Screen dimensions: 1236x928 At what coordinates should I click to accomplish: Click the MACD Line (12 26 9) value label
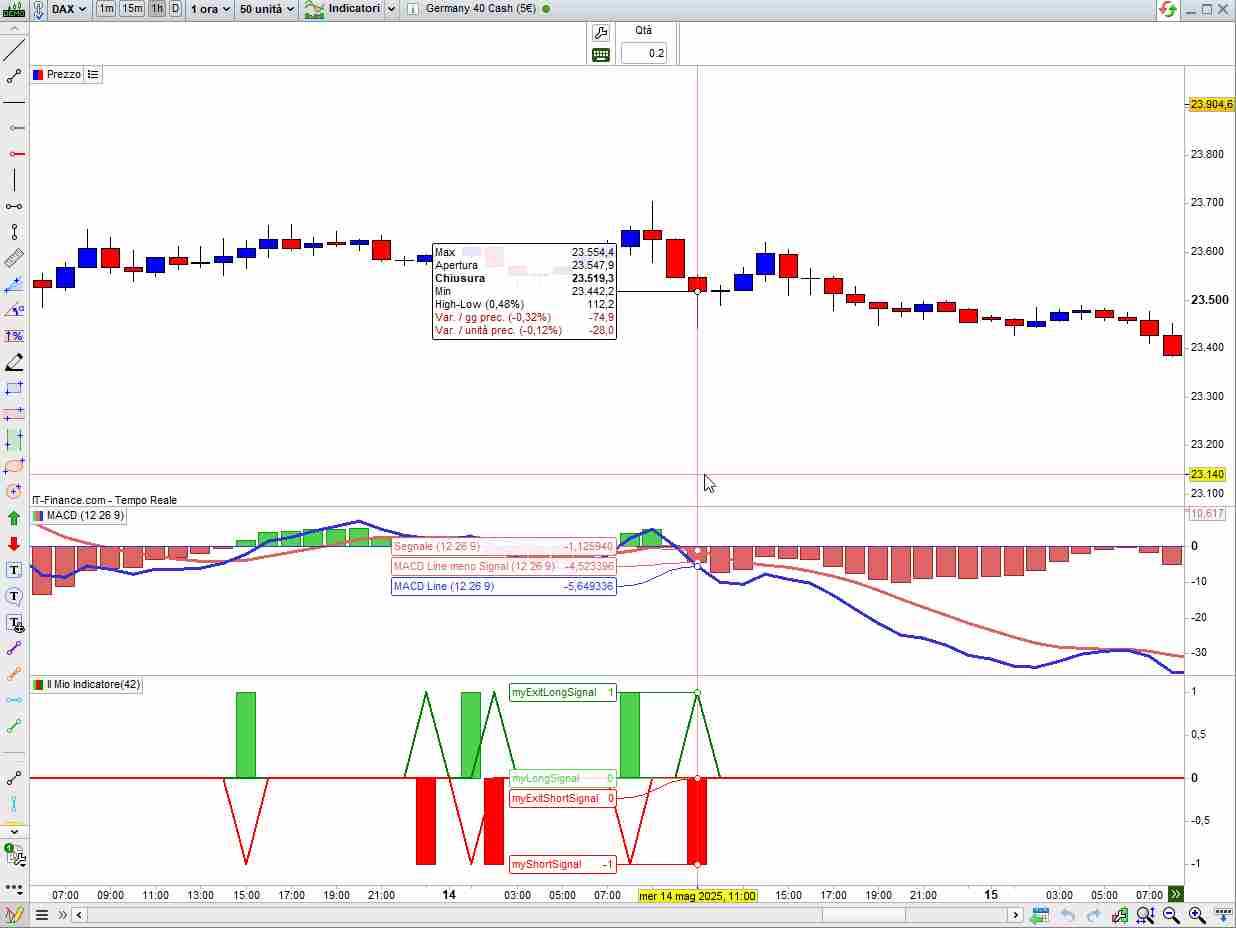click(x=504, y=586)
